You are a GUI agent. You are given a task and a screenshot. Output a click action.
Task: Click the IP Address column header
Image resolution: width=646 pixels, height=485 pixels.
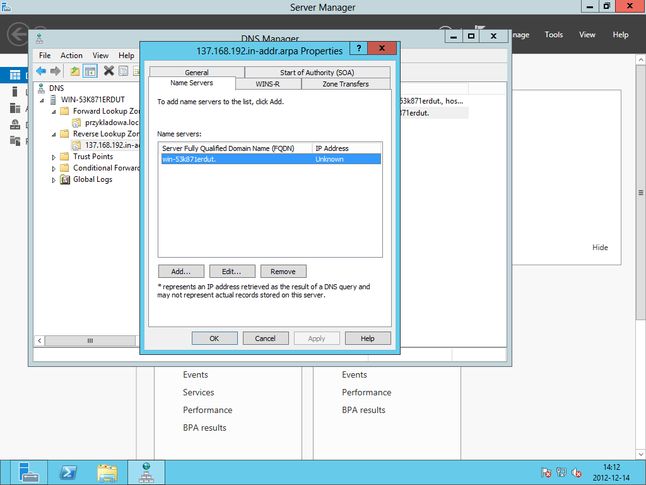pos(347,148)
